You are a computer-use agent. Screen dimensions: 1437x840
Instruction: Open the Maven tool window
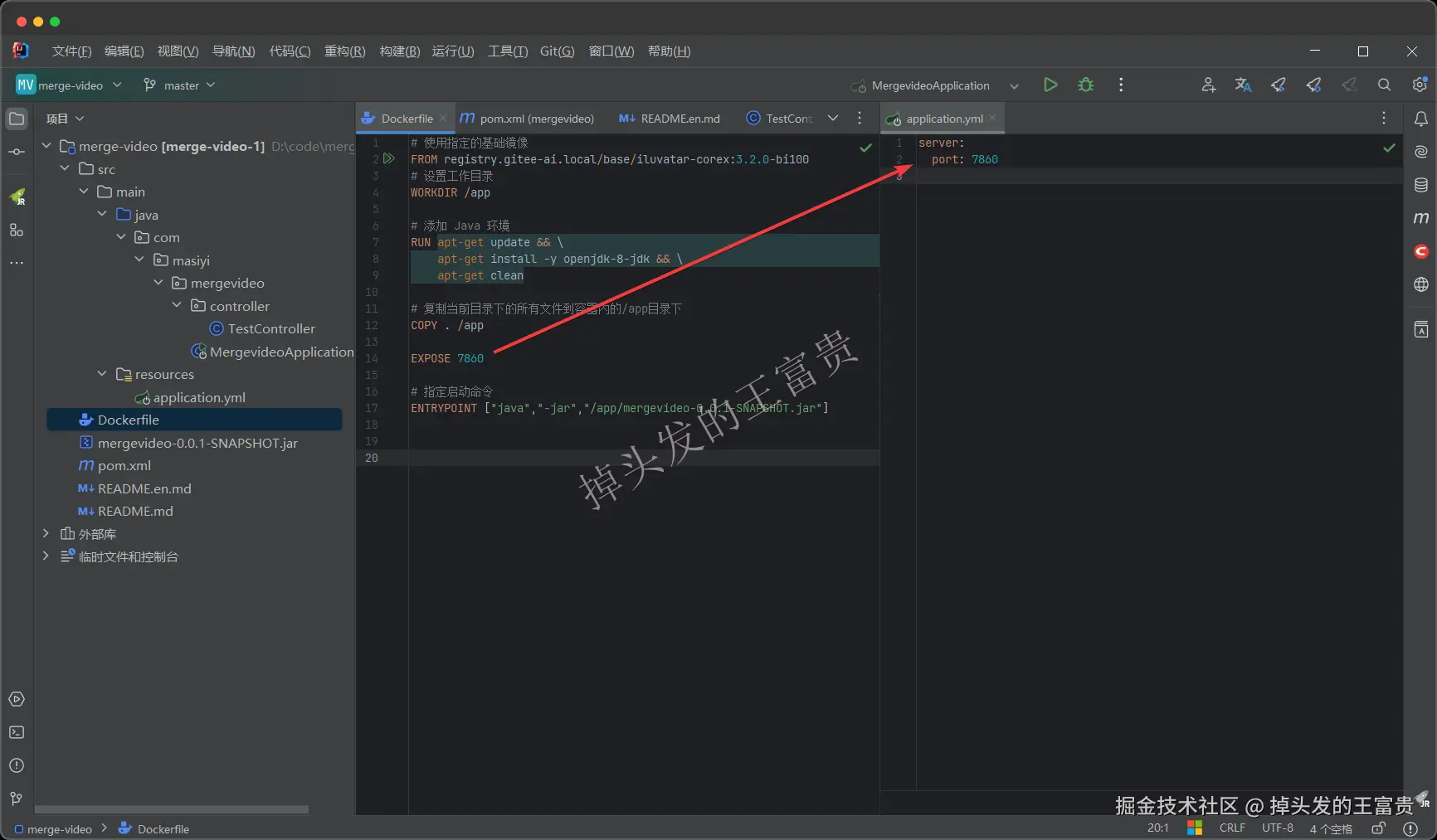tap(1421, 218)
